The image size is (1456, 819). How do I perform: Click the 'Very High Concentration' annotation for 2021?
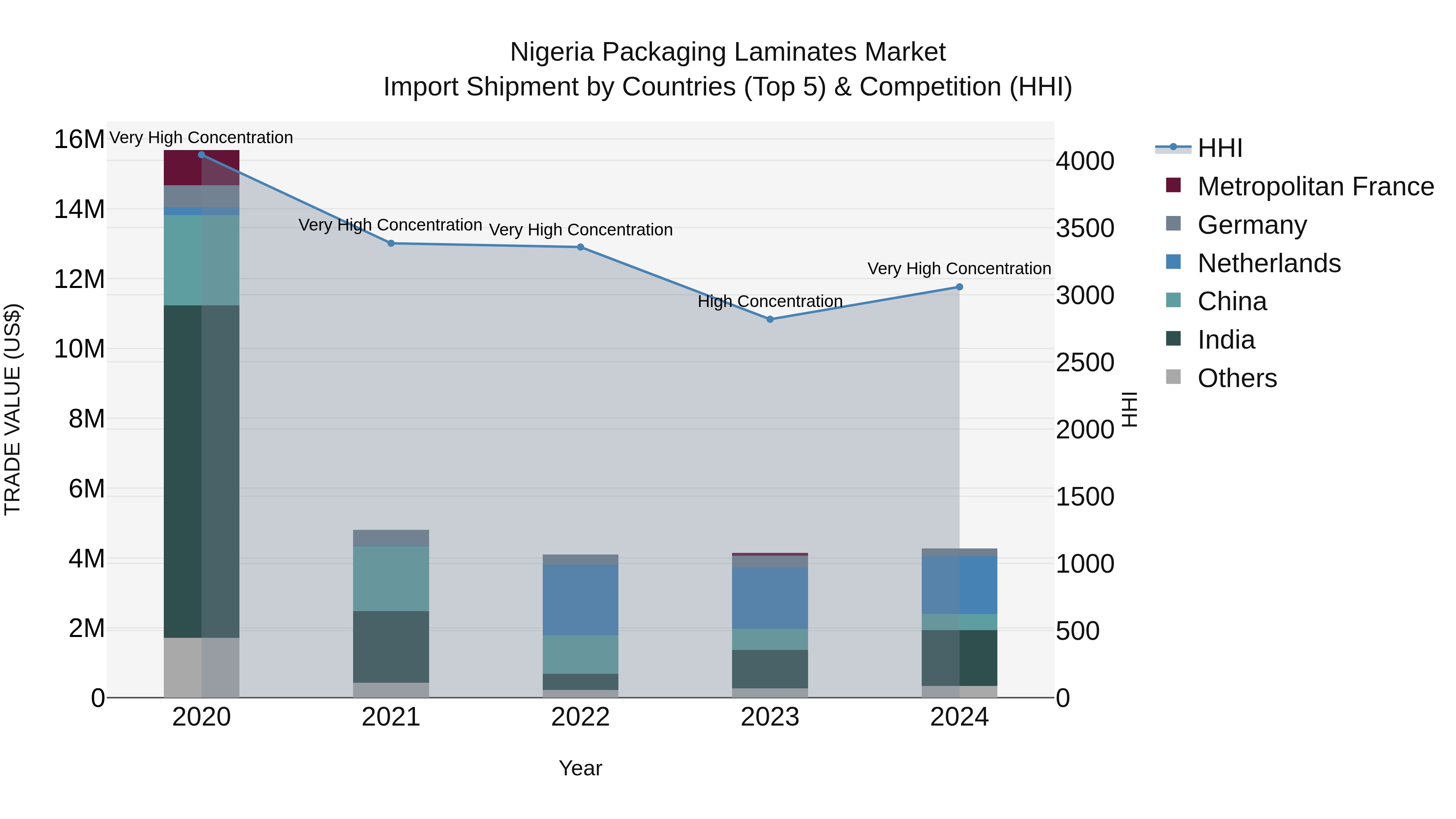(391, 225)
